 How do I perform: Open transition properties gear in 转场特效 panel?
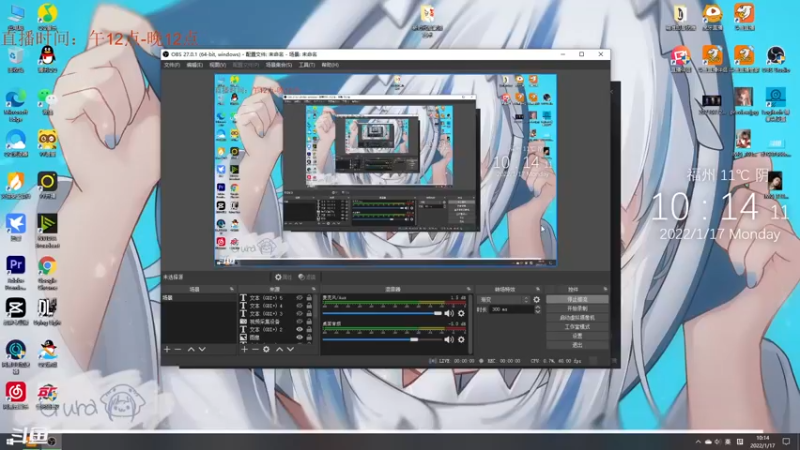536,299
